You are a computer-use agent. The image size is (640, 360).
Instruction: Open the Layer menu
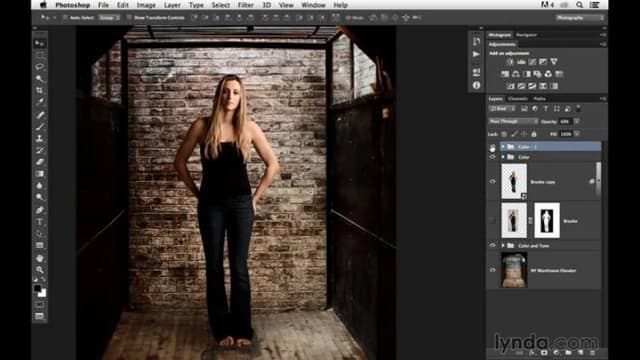pos(172,5)
